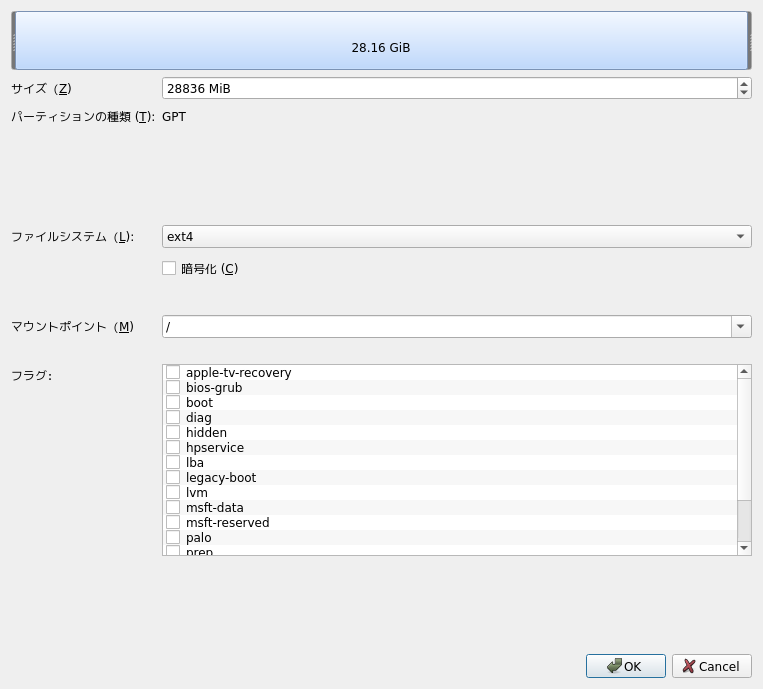Screen dimensions: 763x689
Task: Click the 28836 MiB size input field
Action: pos(449,88)
